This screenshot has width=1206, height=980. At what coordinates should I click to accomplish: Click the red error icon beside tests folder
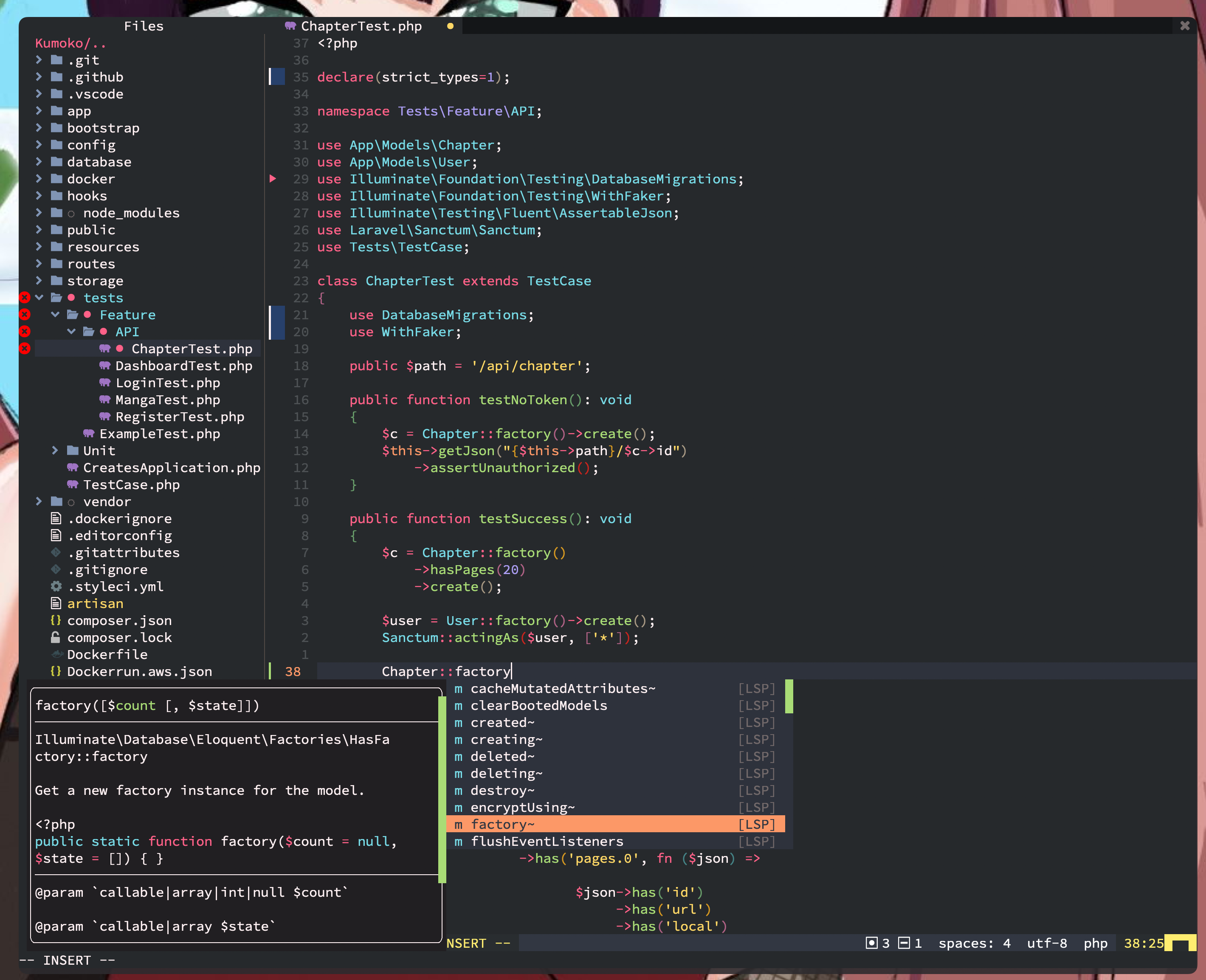[24, 298]
